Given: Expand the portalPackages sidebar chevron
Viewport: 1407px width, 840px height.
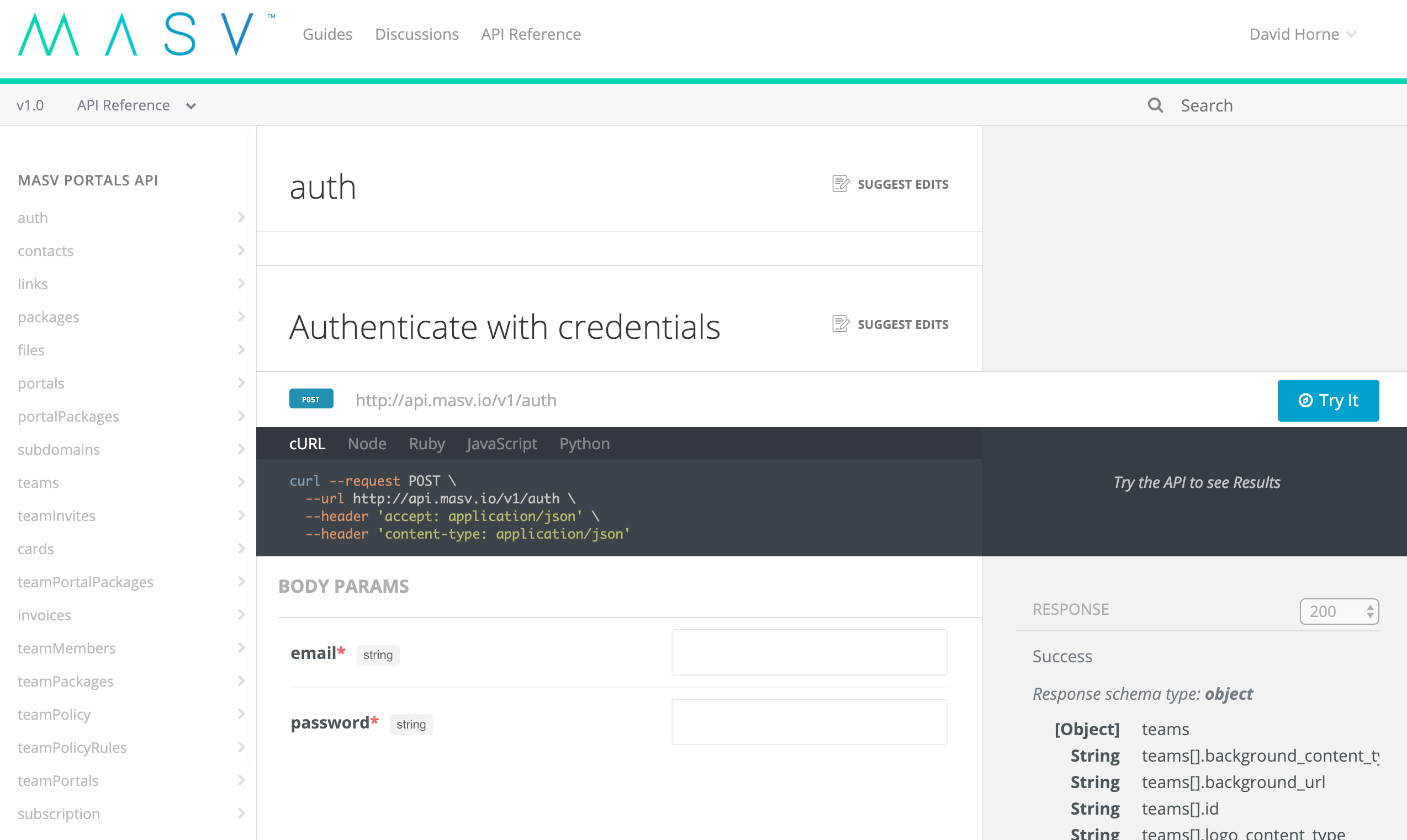Looking at the screenshot, I should 242,416.
